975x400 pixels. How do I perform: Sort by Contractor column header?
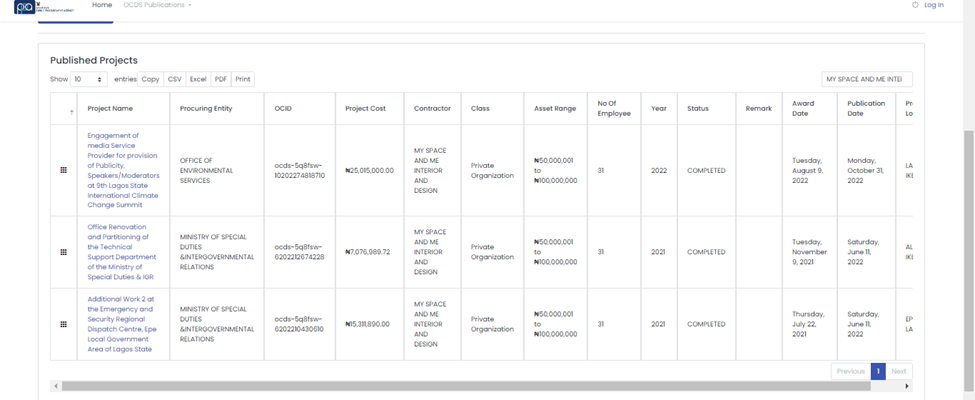[433, 108]
